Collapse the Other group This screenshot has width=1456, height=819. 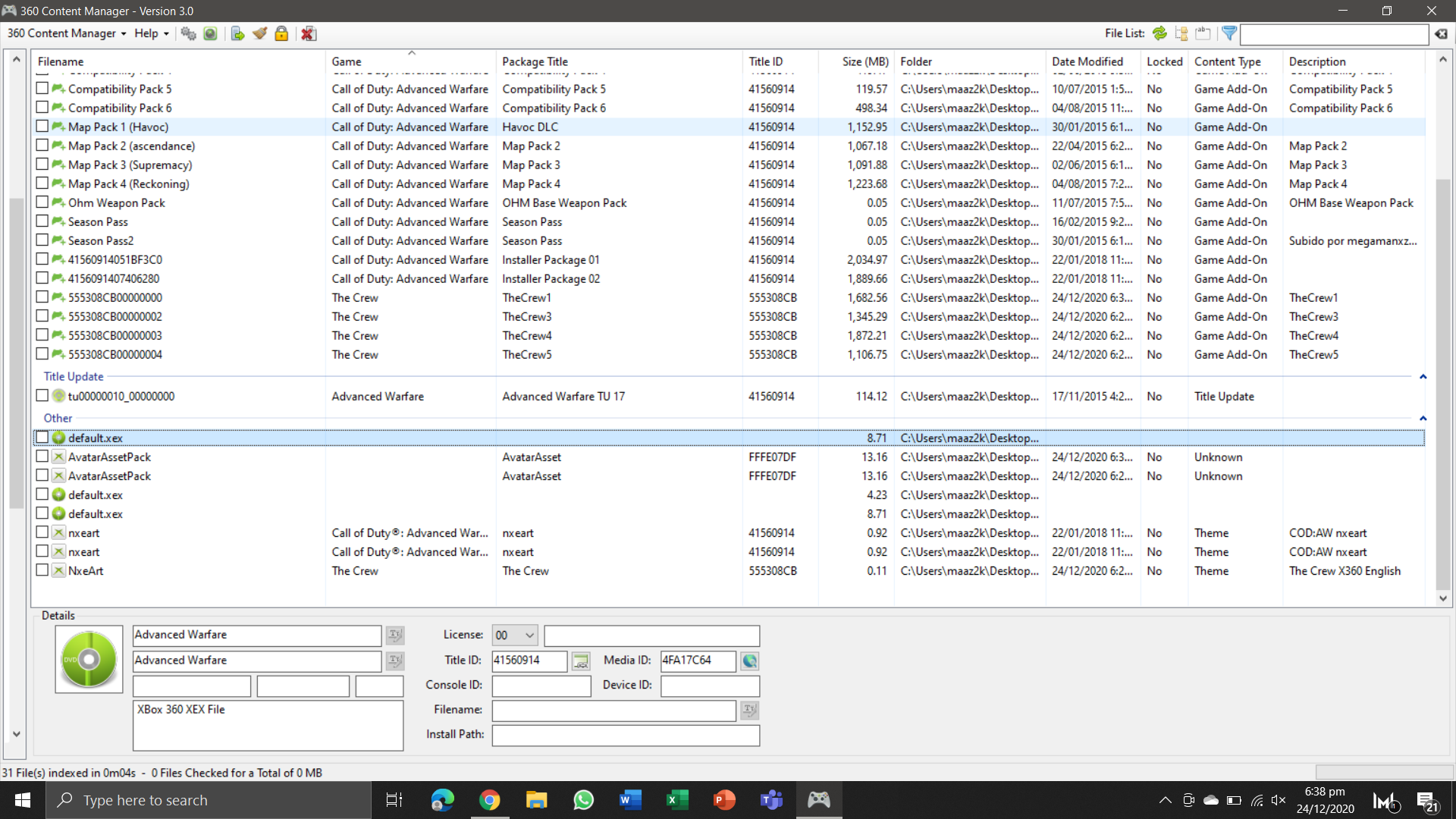[1423, 419]
